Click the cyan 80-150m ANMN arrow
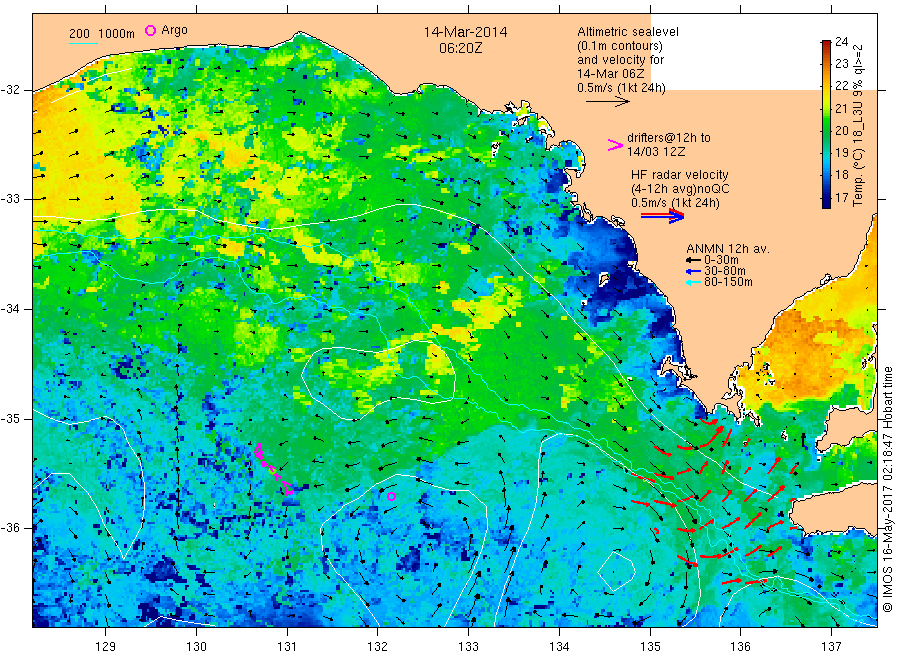This screenshot has width=900, height=660. [x=693, y=282]
